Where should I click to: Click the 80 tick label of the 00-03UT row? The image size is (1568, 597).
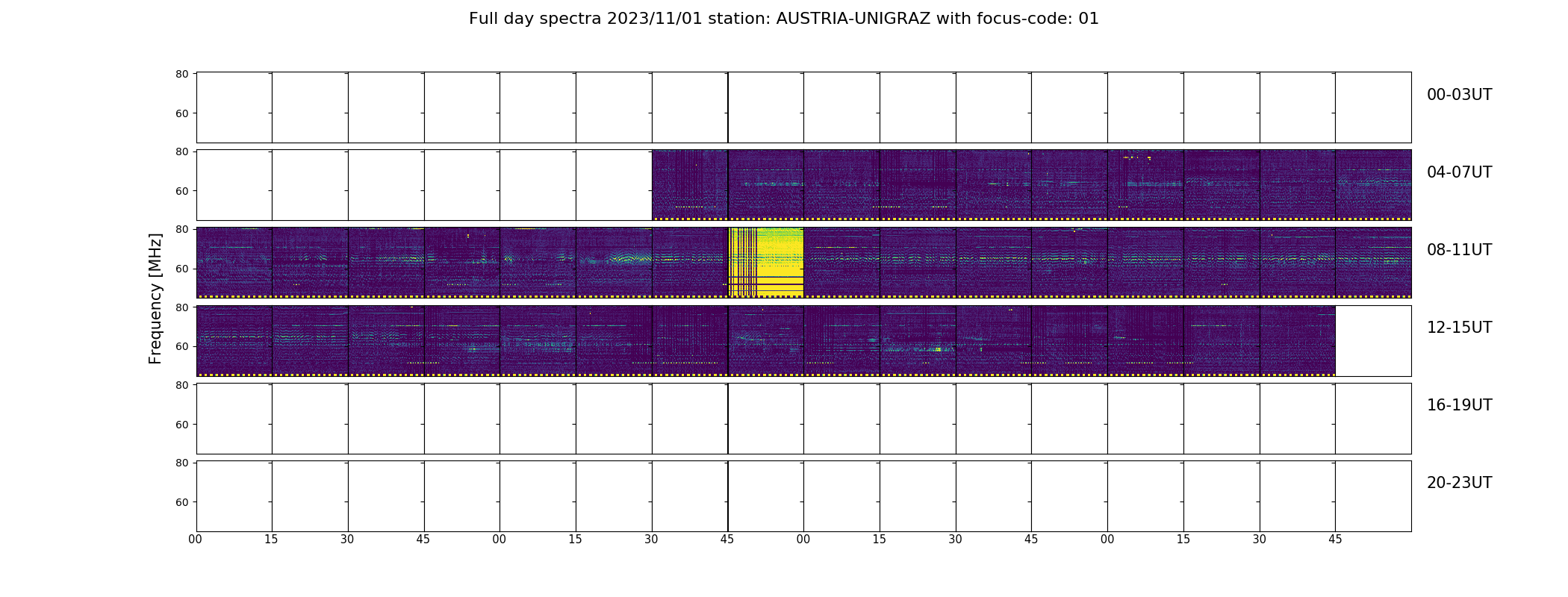coord(181,74)
